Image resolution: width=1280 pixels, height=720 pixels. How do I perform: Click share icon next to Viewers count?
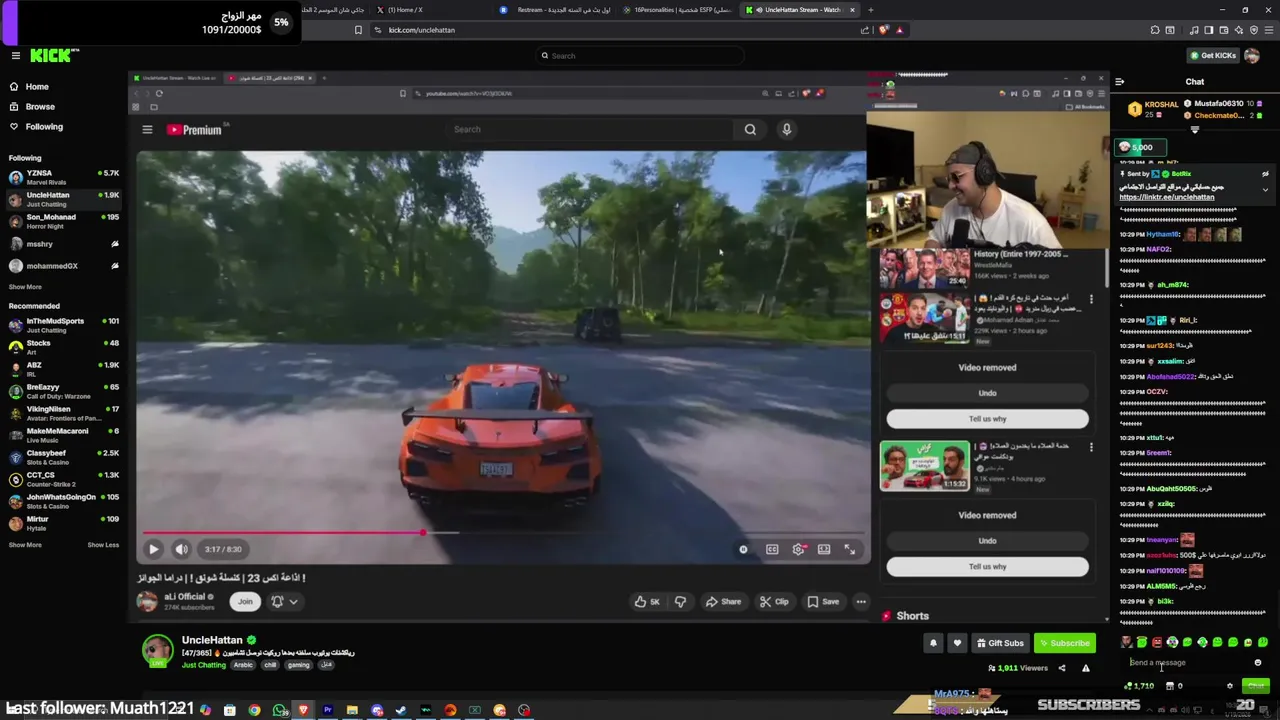[1062, 669]
